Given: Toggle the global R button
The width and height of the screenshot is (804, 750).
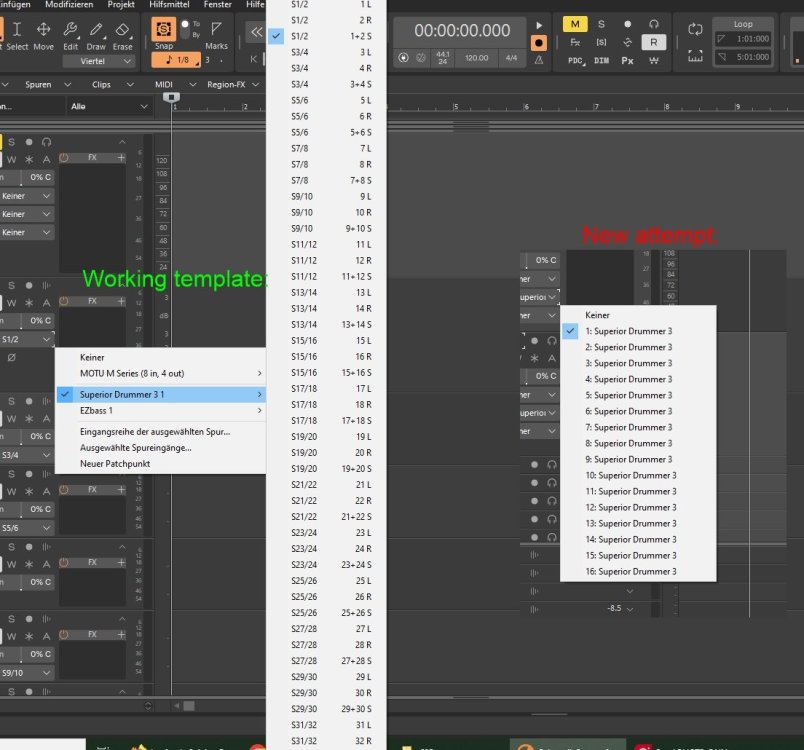Looking at the screenshot, I should pyautogui.click(x=653, y=42).
